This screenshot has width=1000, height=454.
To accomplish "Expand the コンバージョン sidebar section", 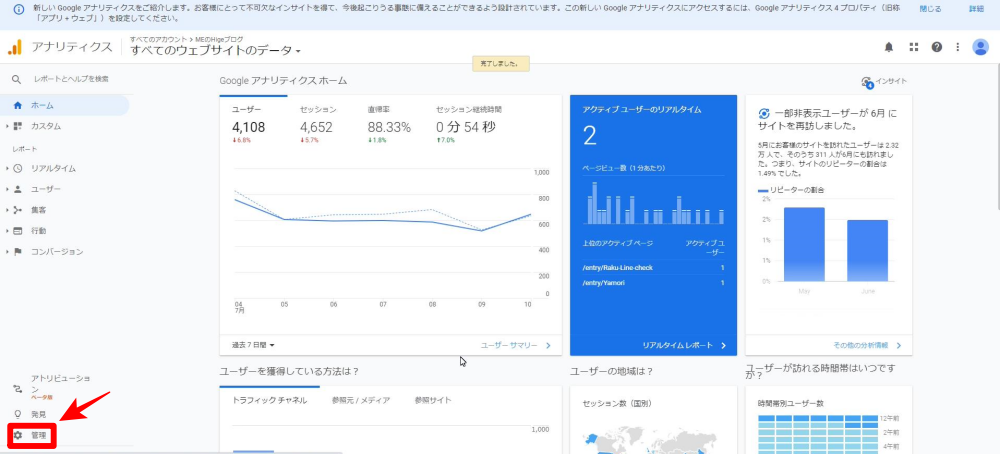I will pos(7,252).
